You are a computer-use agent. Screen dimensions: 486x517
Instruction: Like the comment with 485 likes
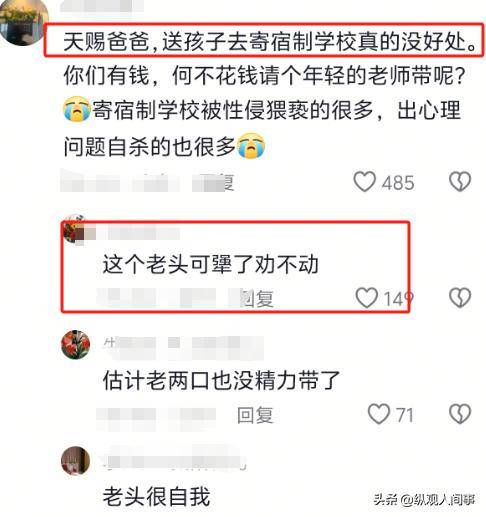[365, 181]
